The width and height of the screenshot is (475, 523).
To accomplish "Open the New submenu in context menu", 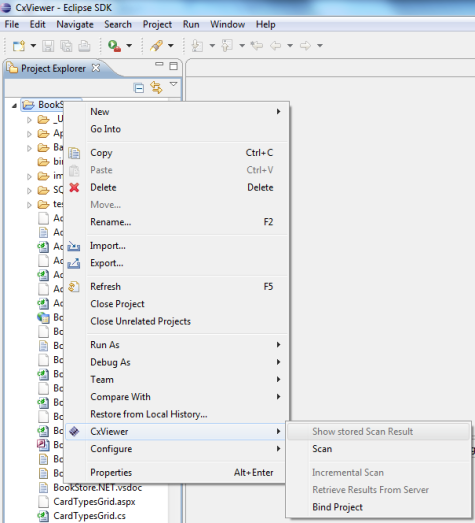I will (177, 112).
